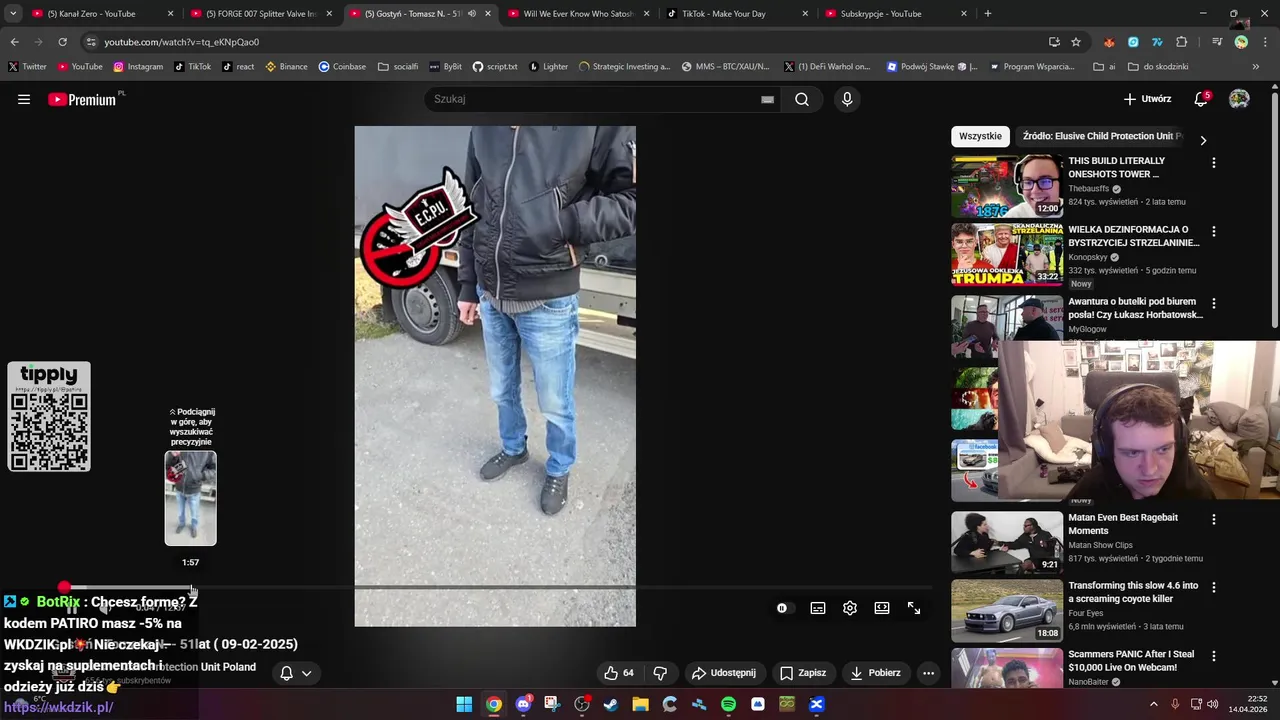
Task: Switch to TikTok - Make Your Day tab
Action: point(737,14)
